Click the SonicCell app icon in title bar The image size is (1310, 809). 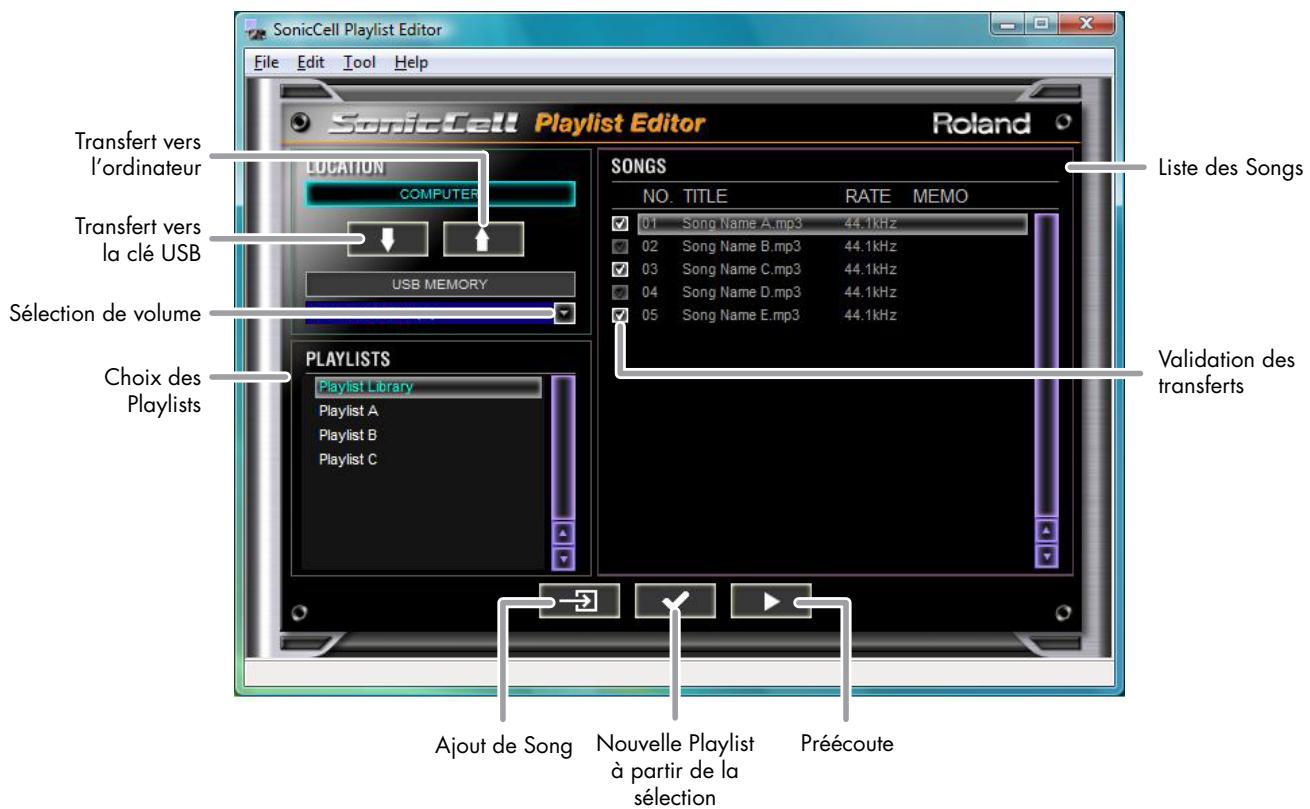(256, 29)
